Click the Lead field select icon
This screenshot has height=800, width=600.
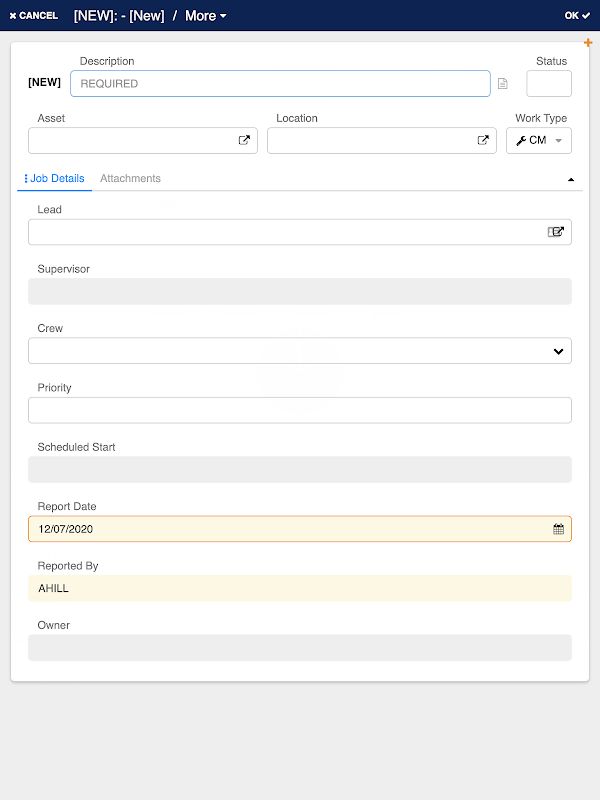point(556,232)
